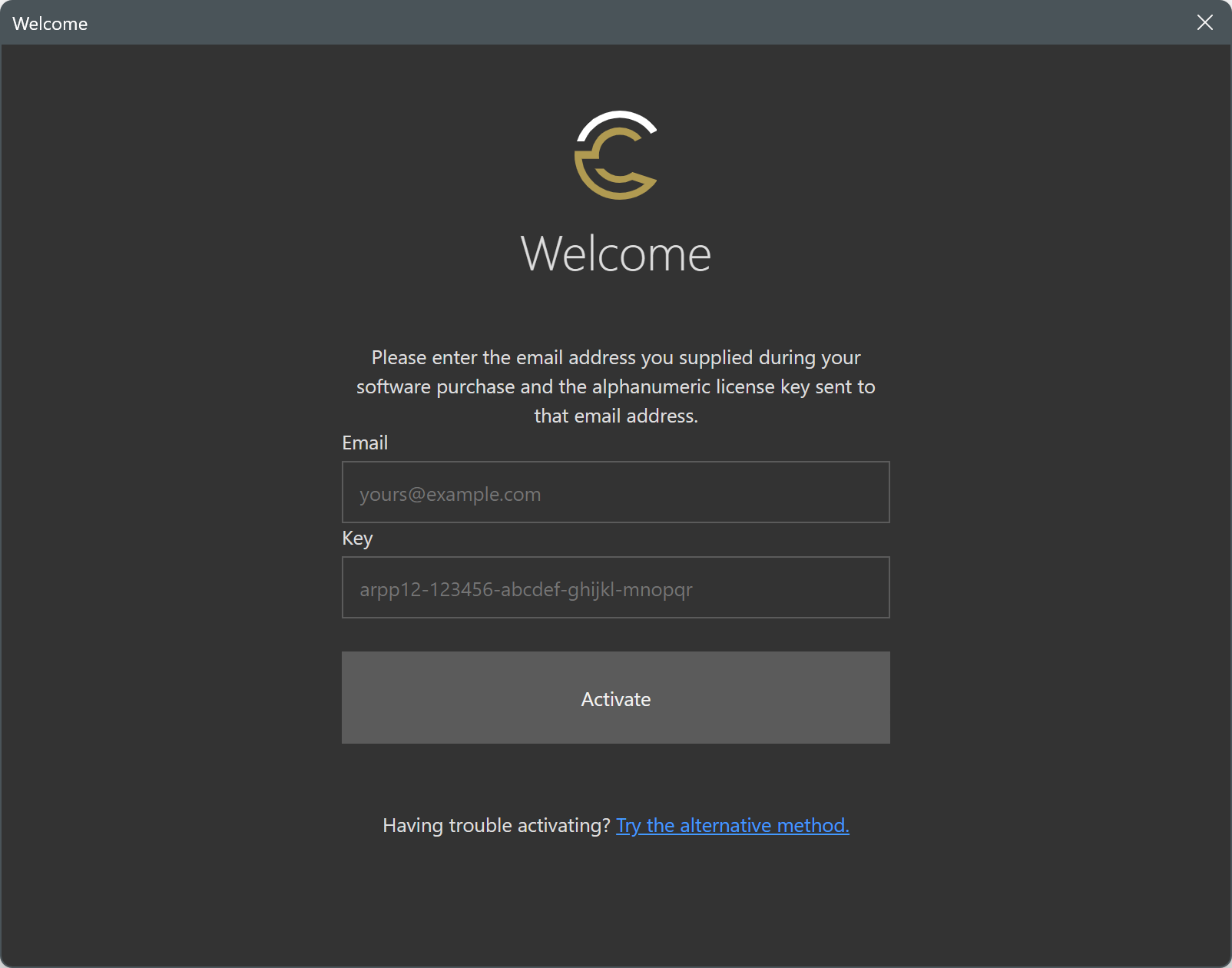Click the Key field label
The width and height of the screenshot is (1232, 968).
tap(357, 538)
